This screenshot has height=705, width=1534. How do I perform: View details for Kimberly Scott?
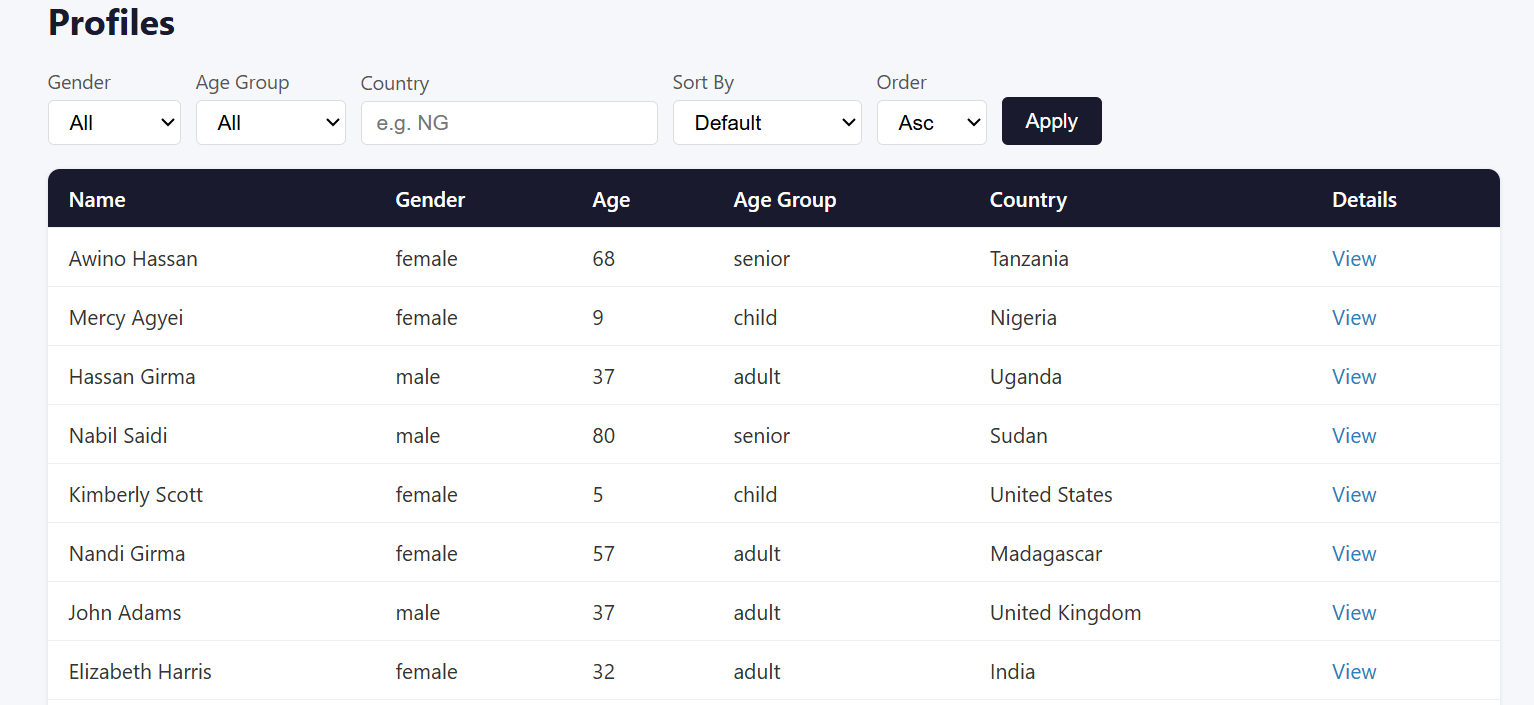tap(1354, 495)
